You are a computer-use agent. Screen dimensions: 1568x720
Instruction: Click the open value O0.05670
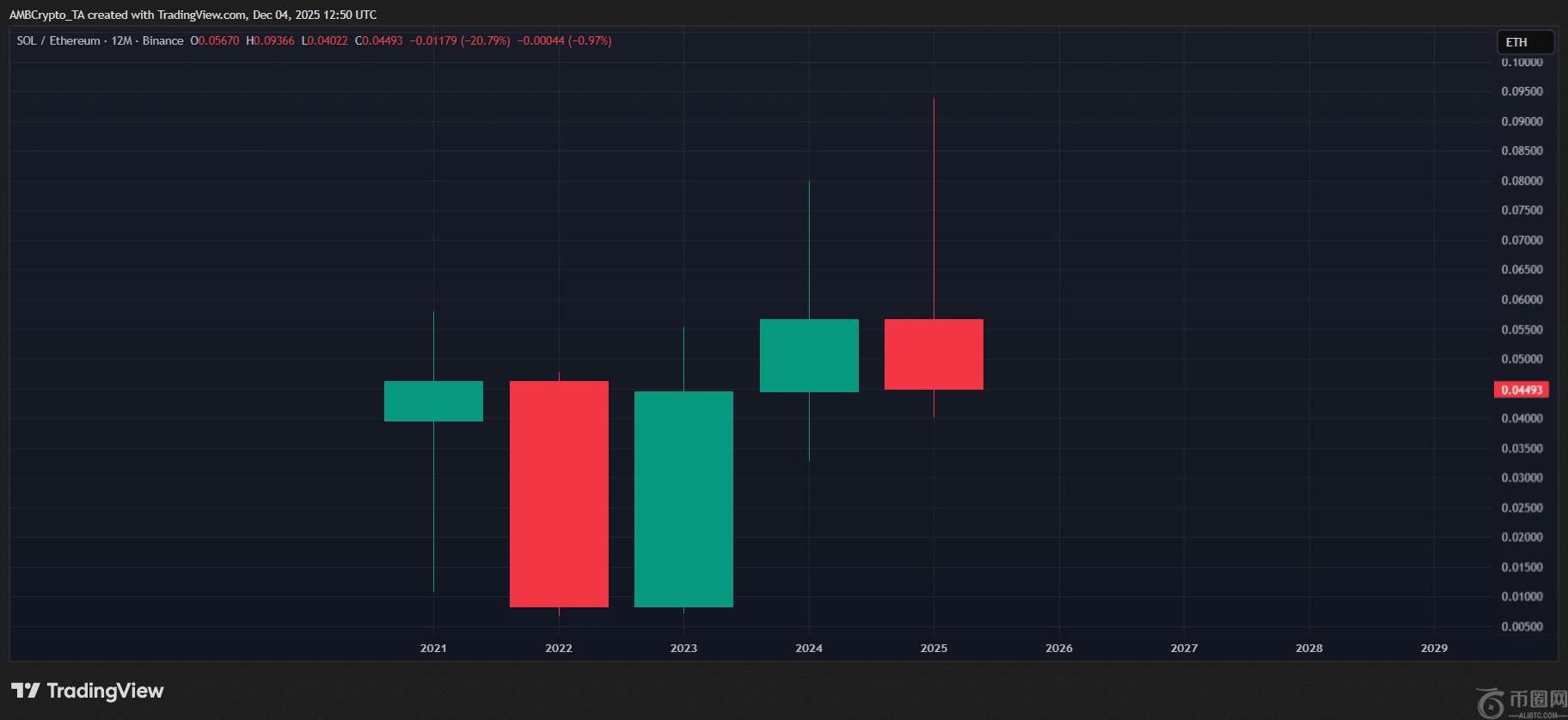coord(215,40)
